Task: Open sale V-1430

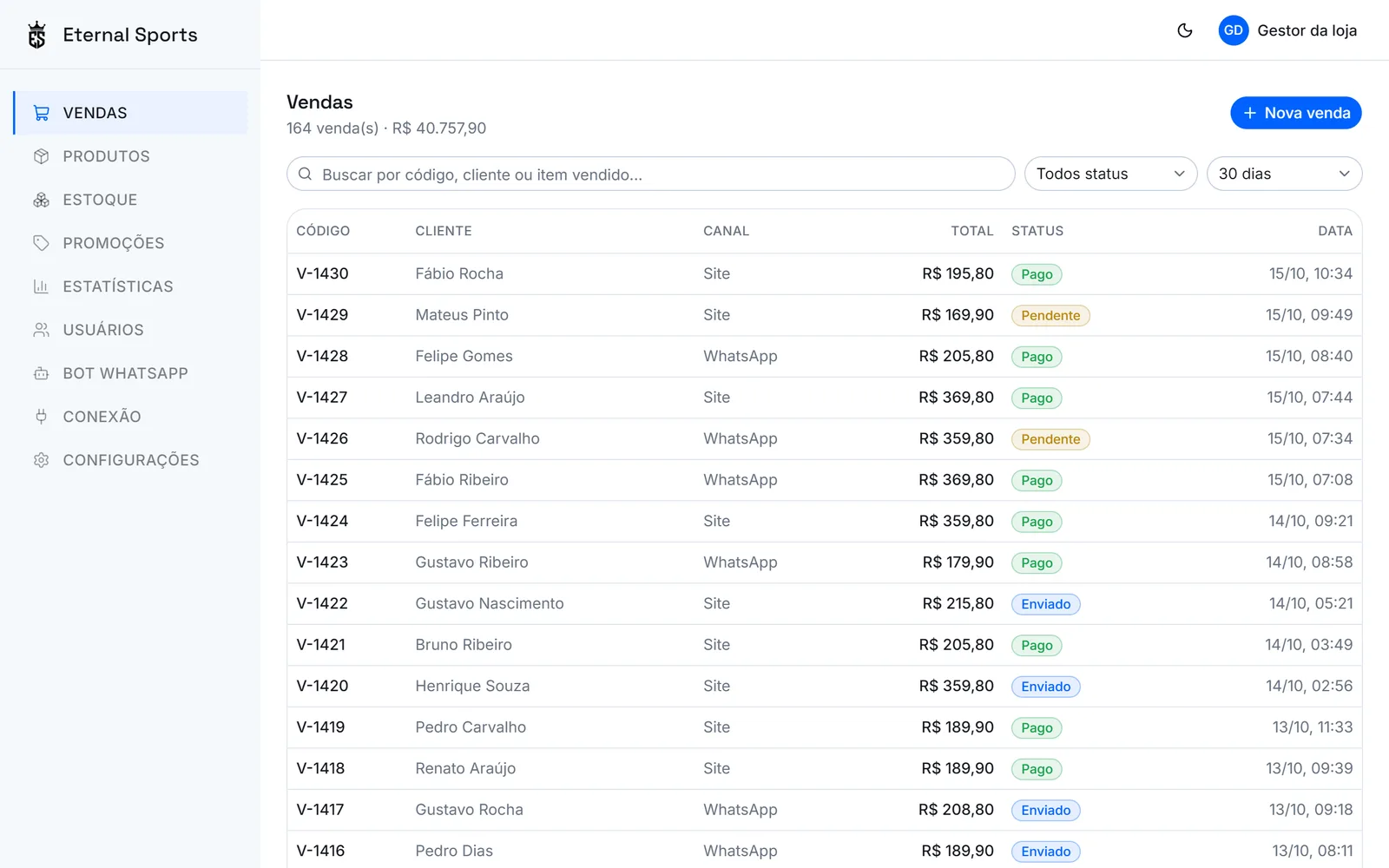Action: click(824, 273)
